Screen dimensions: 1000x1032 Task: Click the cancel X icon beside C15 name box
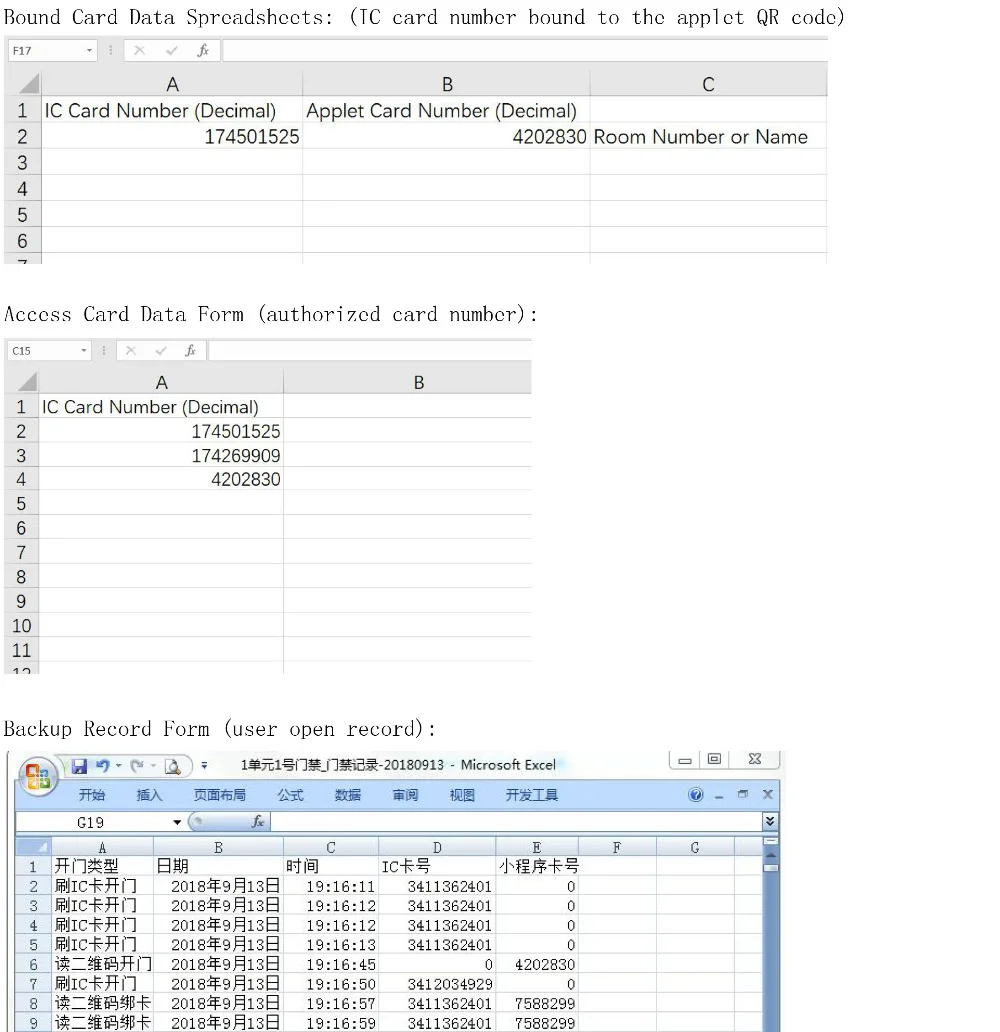131,351
